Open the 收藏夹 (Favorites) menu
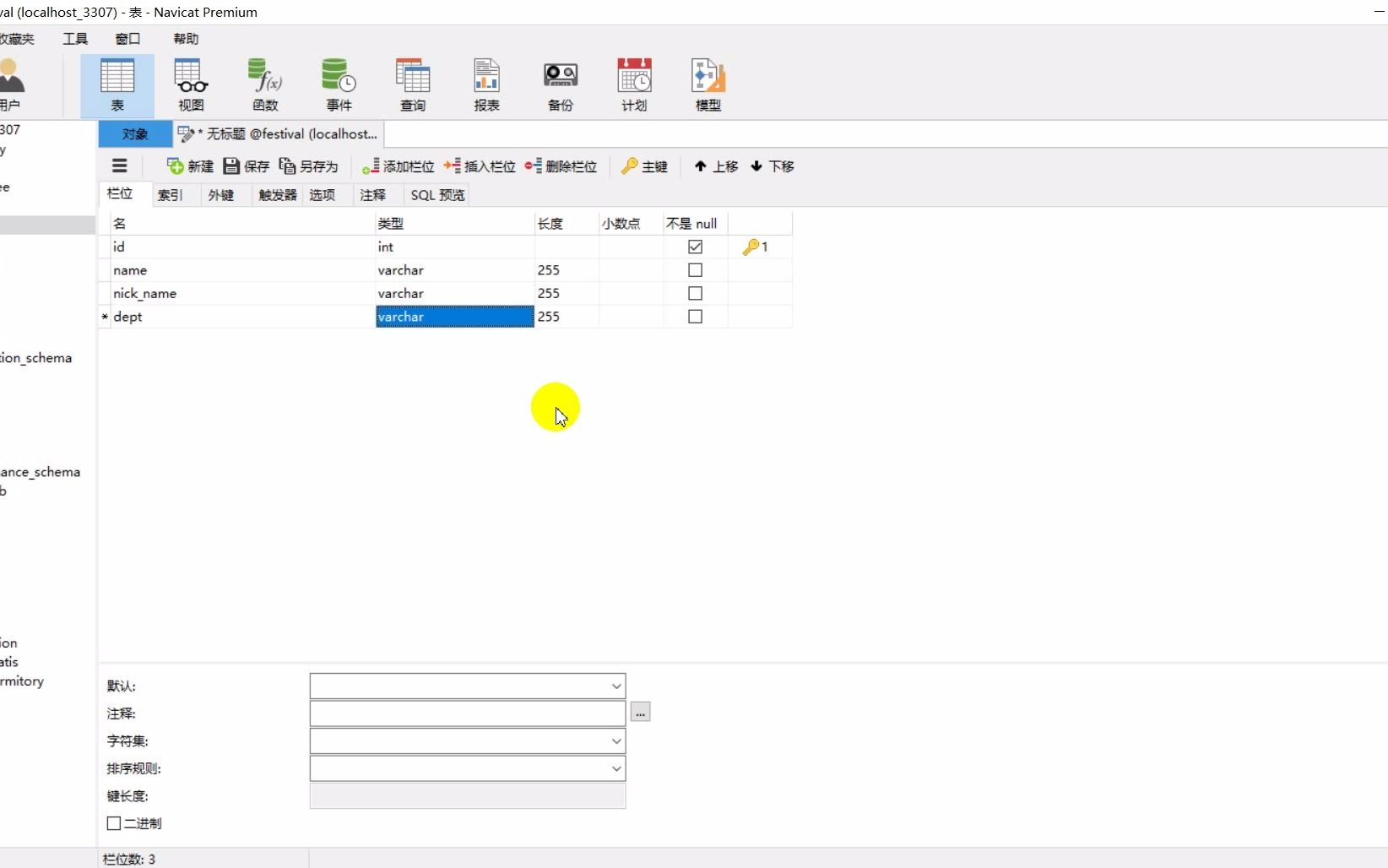The image size is (1388, 868). click(x=17, y=39)
